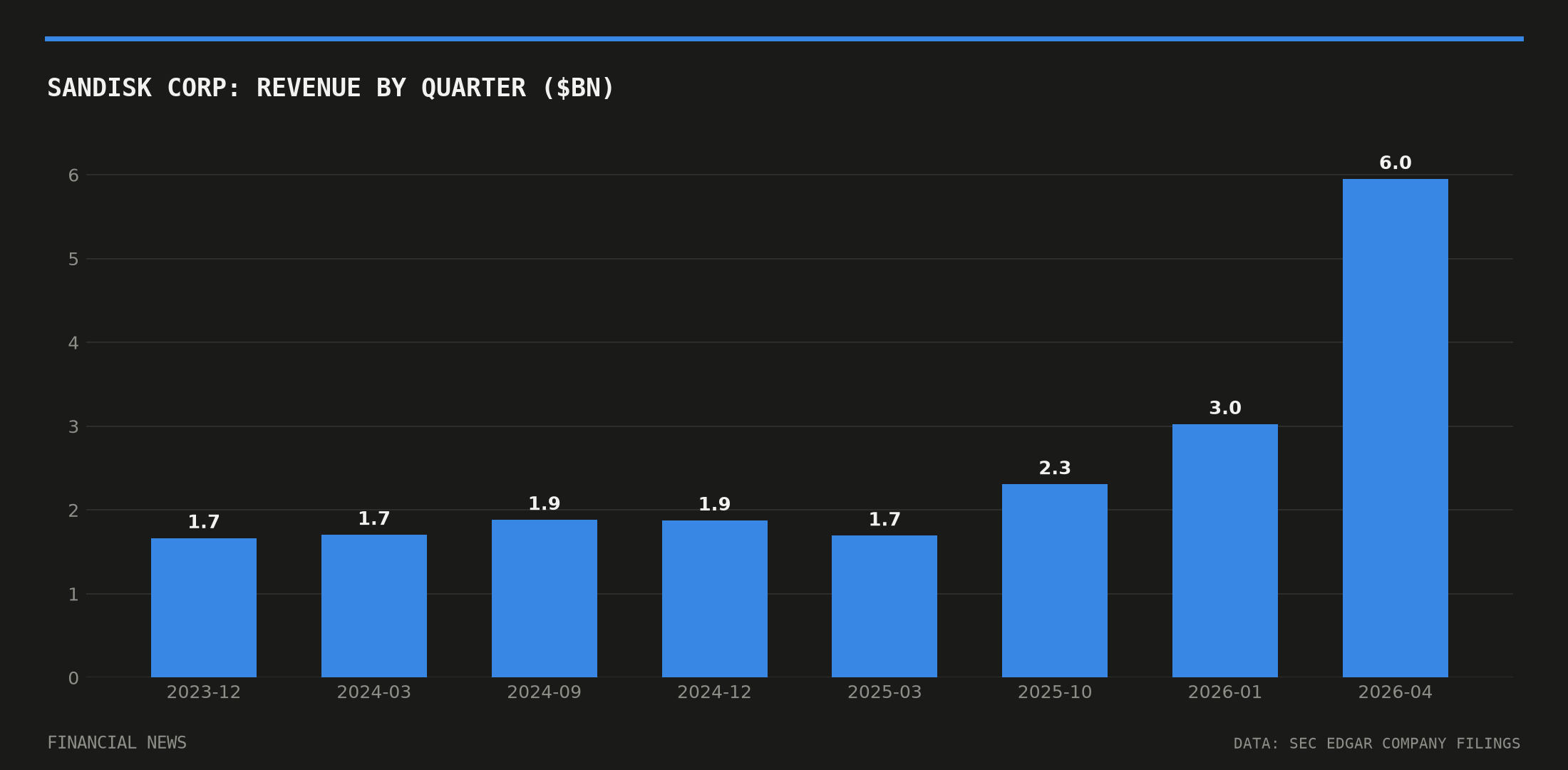Click the 3.0 value label
This screenshot has height=770, width=1568.
[x=1225, y=409]
